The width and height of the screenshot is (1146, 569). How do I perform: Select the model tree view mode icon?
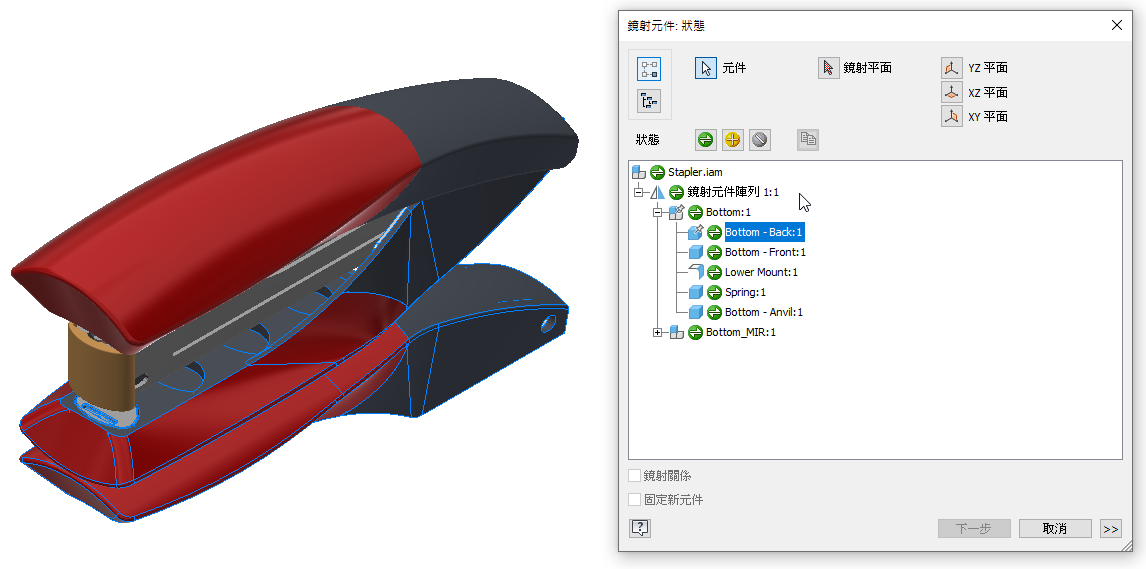(x=650, y=101)
